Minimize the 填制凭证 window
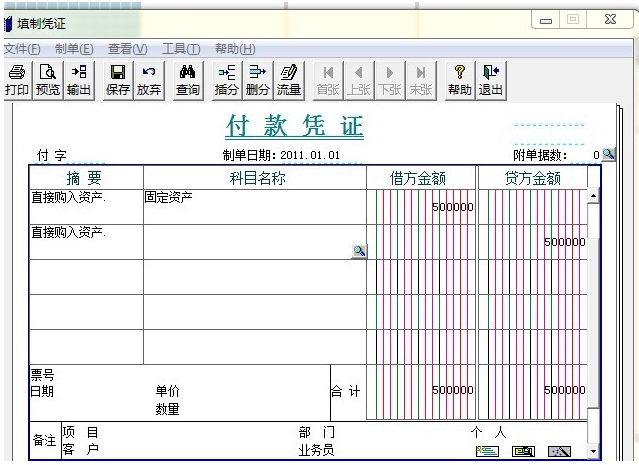639x465 pixels. (x=546, y=20)
